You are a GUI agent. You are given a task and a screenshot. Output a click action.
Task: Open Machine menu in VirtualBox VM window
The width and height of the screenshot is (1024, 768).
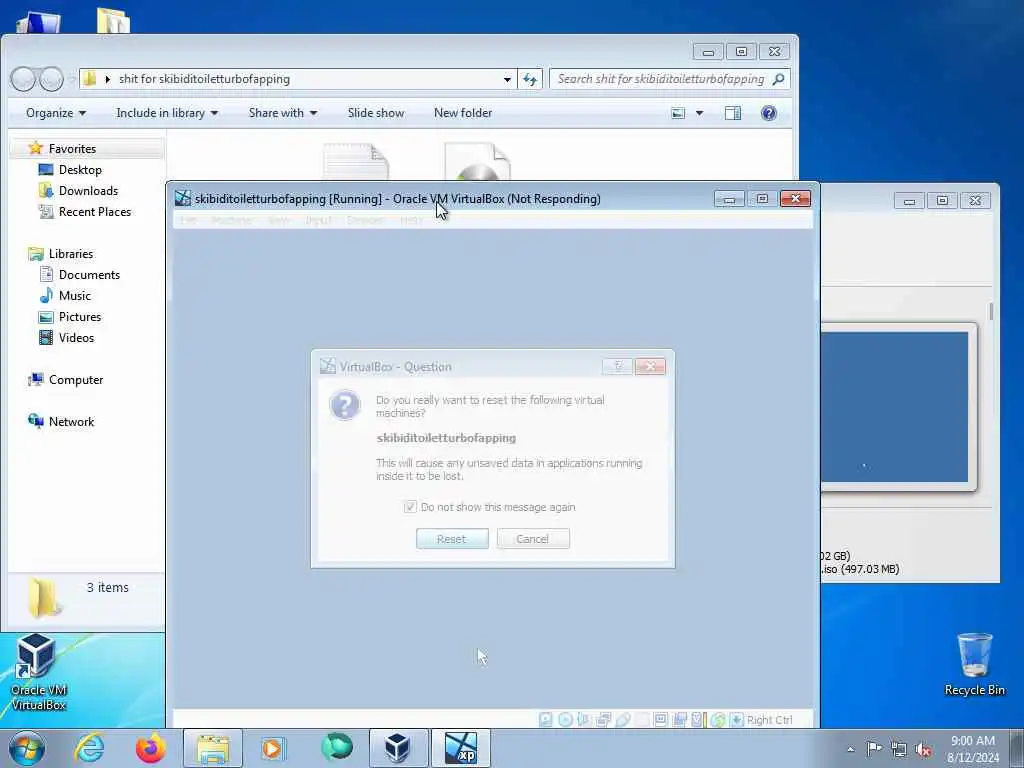231,220
